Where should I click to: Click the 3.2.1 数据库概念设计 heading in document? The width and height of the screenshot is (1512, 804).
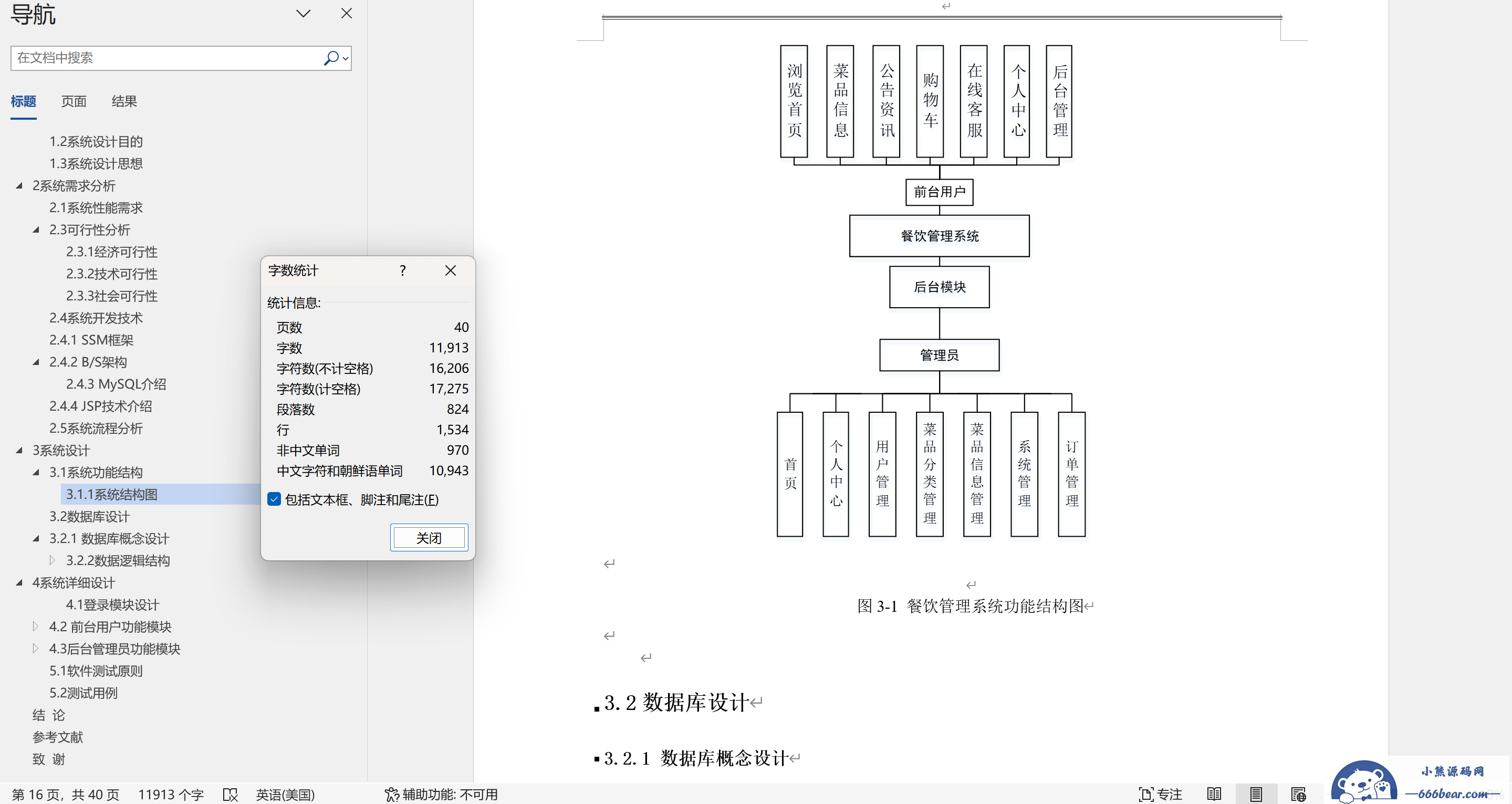pyautogui.click(x=695, y=758)
